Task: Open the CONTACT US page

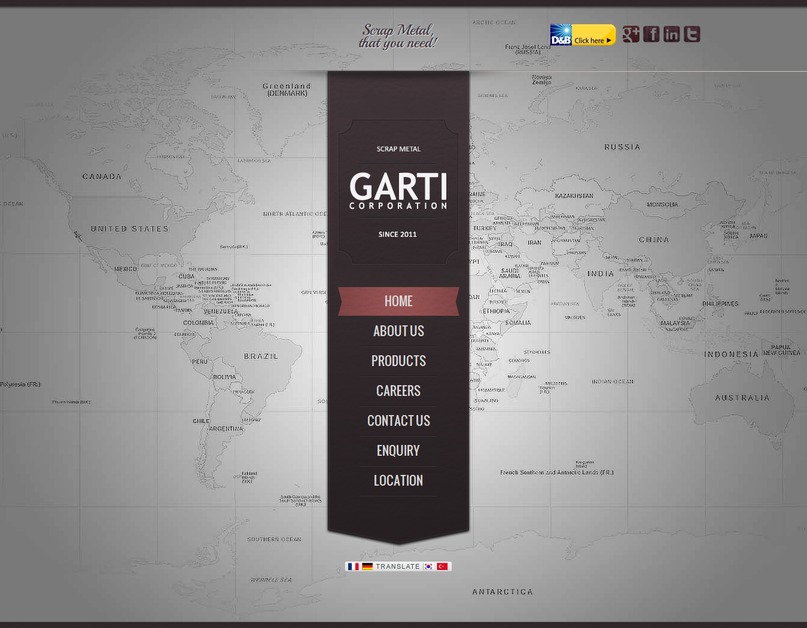Action: (398, 421)
